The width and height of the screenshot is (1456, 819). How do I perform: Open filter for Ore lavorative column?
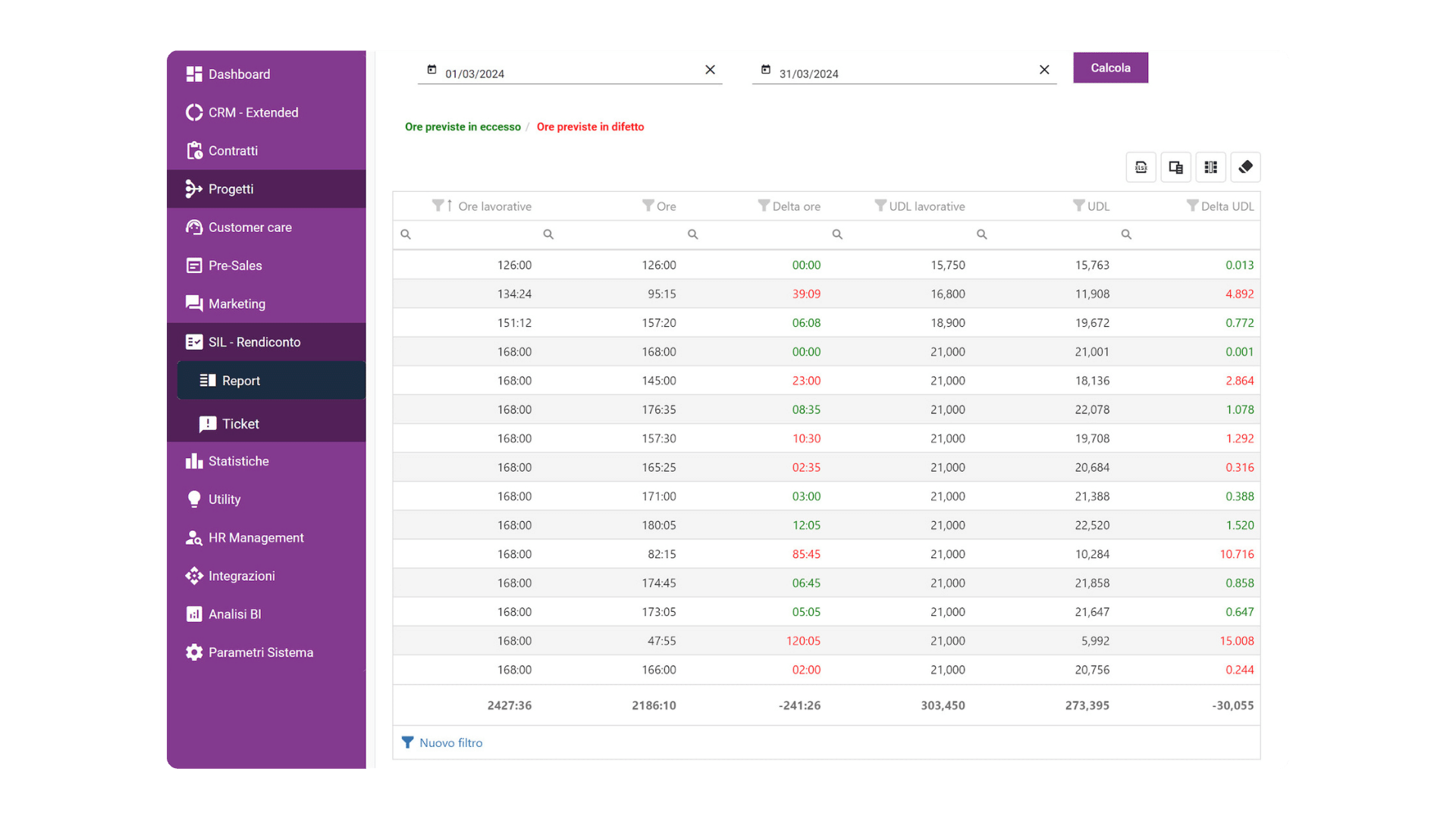coord(438,206)
